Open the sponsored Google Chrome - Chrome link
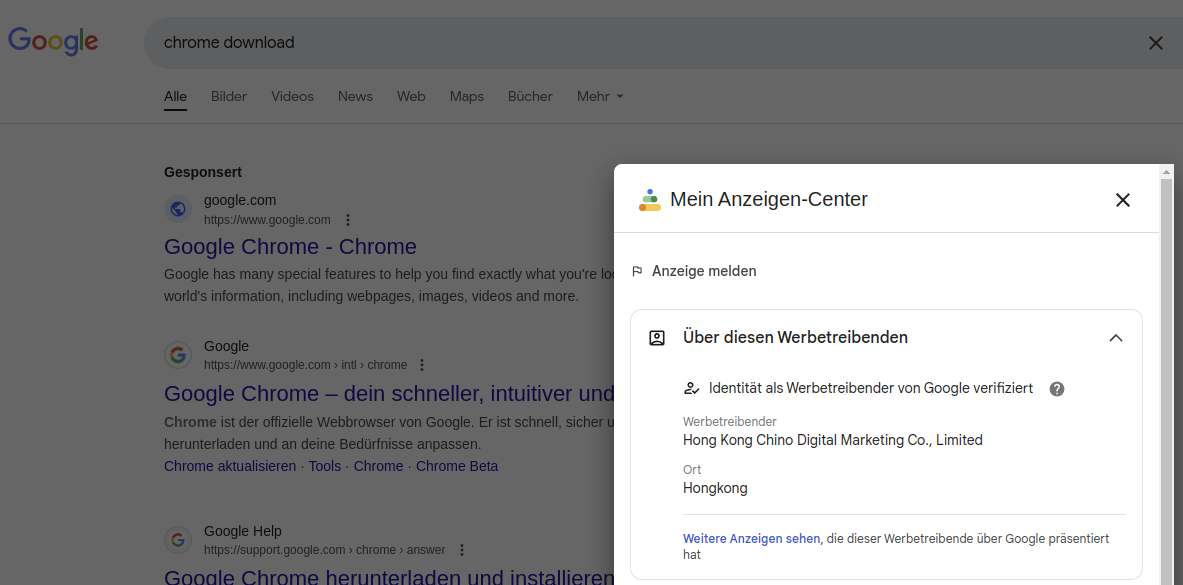This screenshot has width=1183, height=585. point(290,247)
